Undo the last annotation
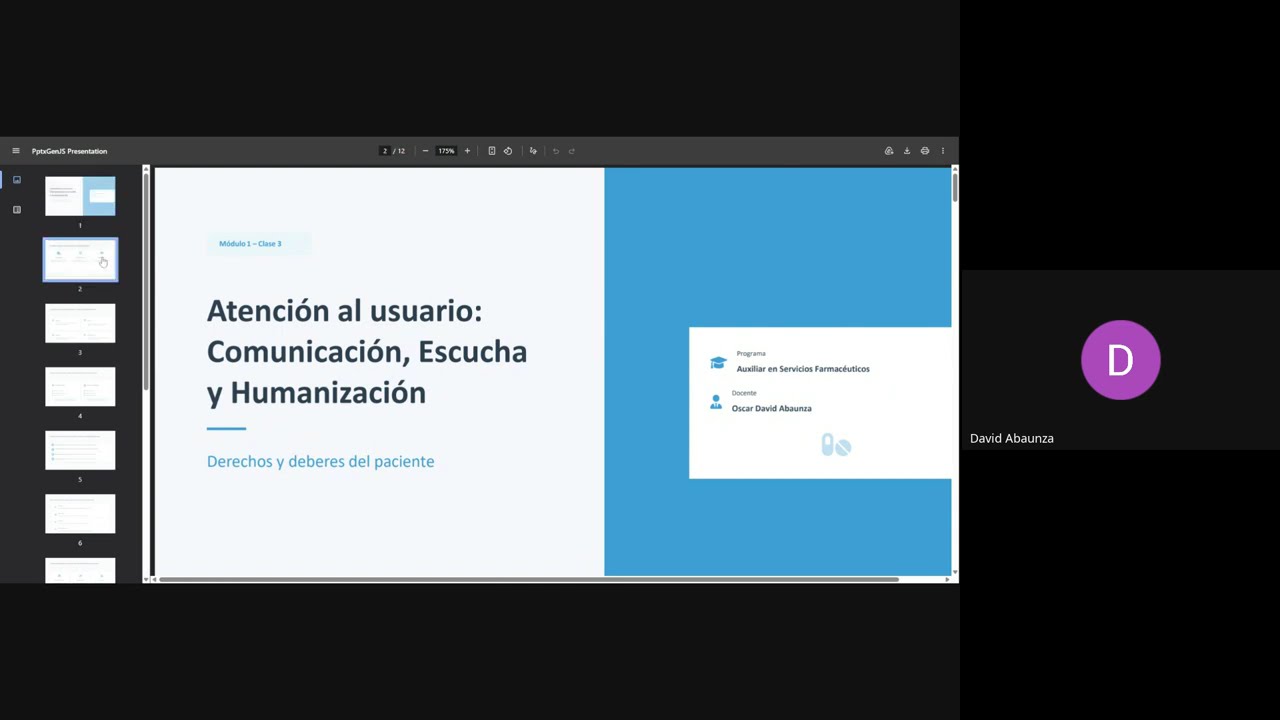 pos(556,151)
